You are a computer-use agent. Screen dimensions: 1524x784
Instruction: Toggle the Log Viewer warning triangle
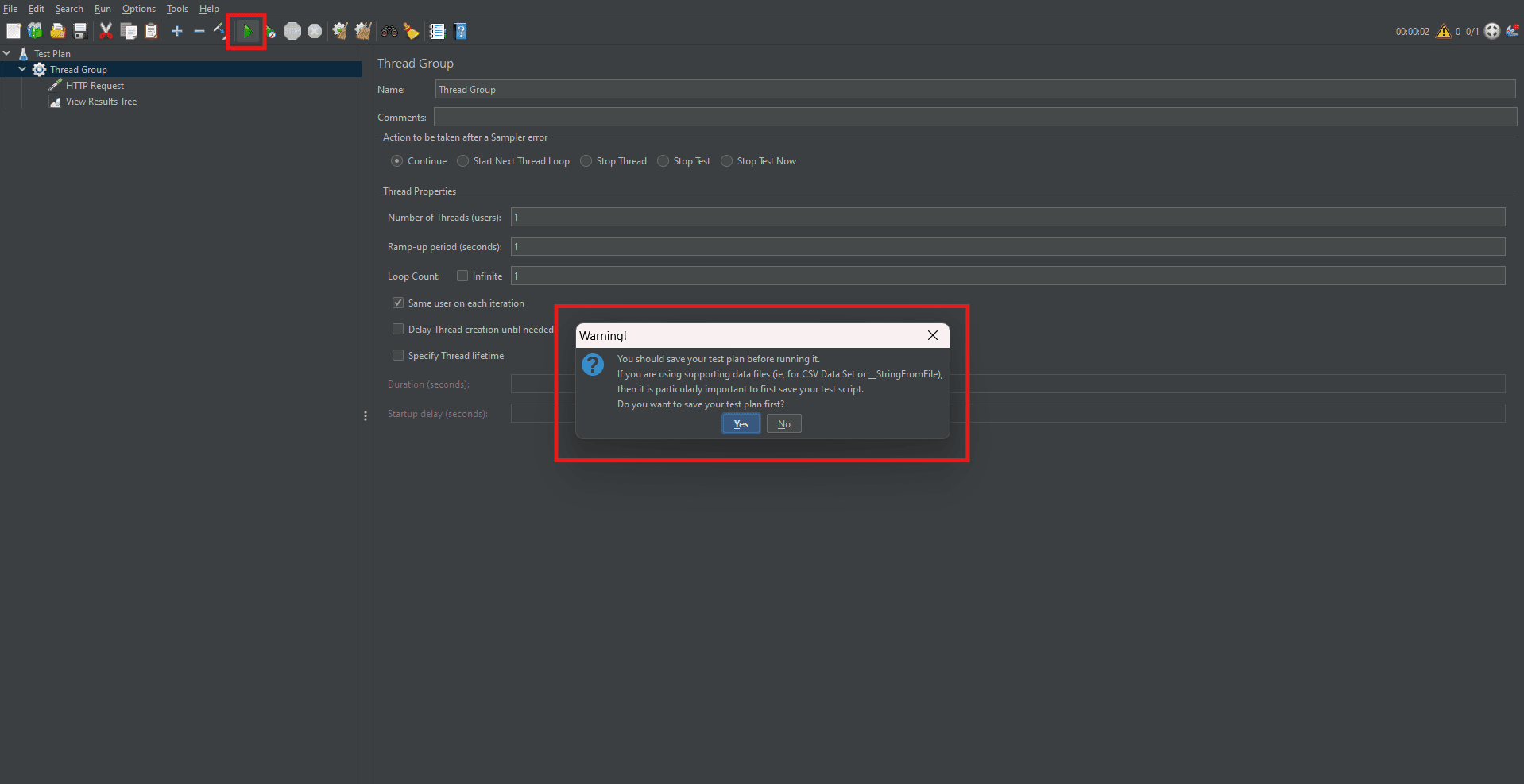click(x=1444, y=31)
